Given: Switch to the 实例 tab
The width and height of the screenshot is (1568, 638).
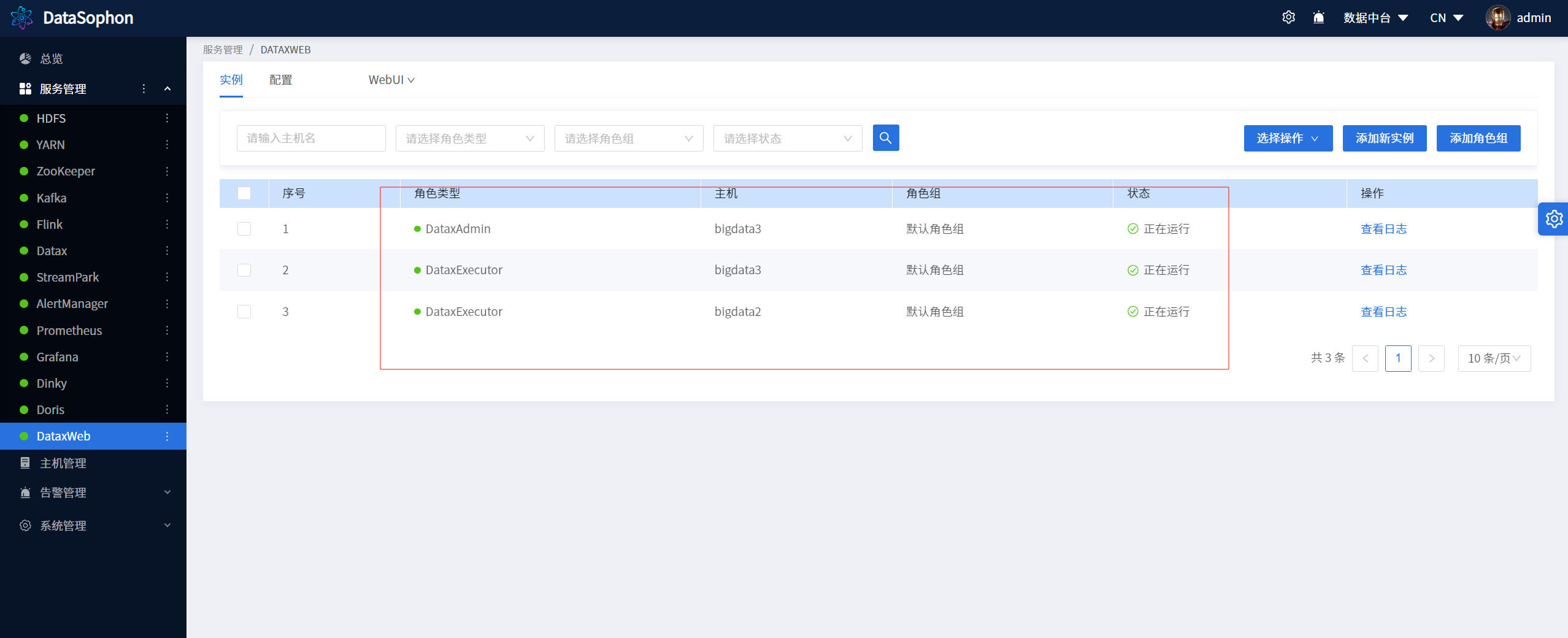Looking at the screenshot, I should pyautogui.click(x=231, y=80).
